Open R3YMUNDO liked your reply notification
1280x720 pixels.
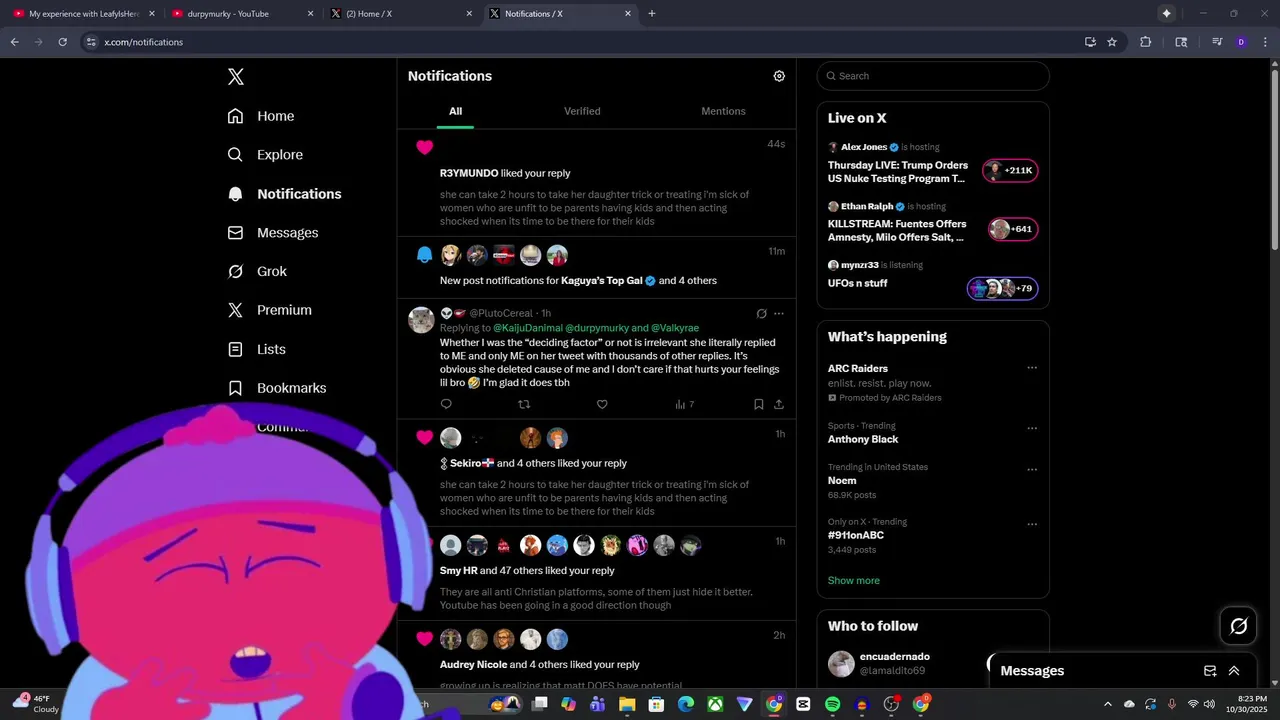pos(596,183)
